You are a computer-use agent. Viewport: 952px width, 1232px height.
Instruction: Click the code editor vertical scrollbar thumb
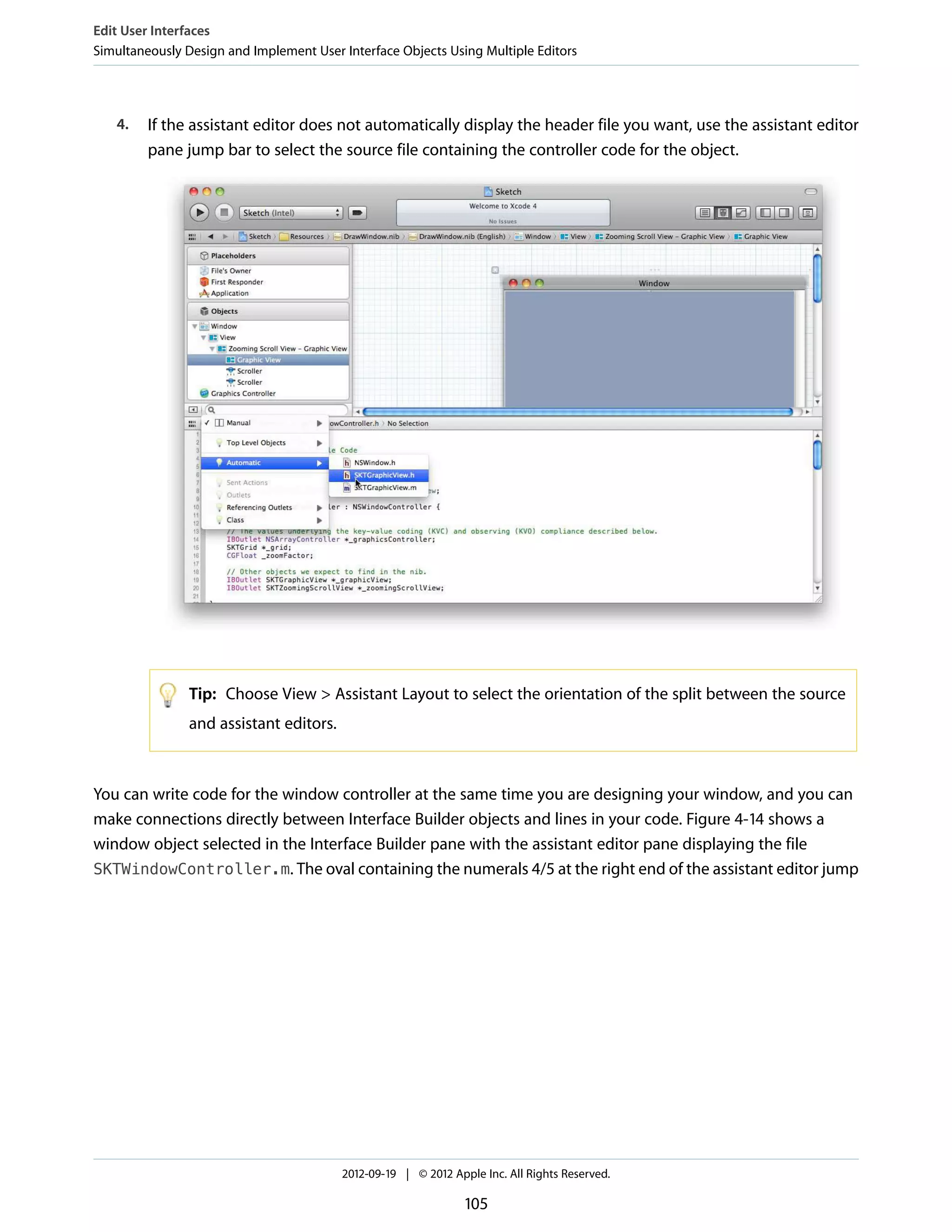coord(817,455)
